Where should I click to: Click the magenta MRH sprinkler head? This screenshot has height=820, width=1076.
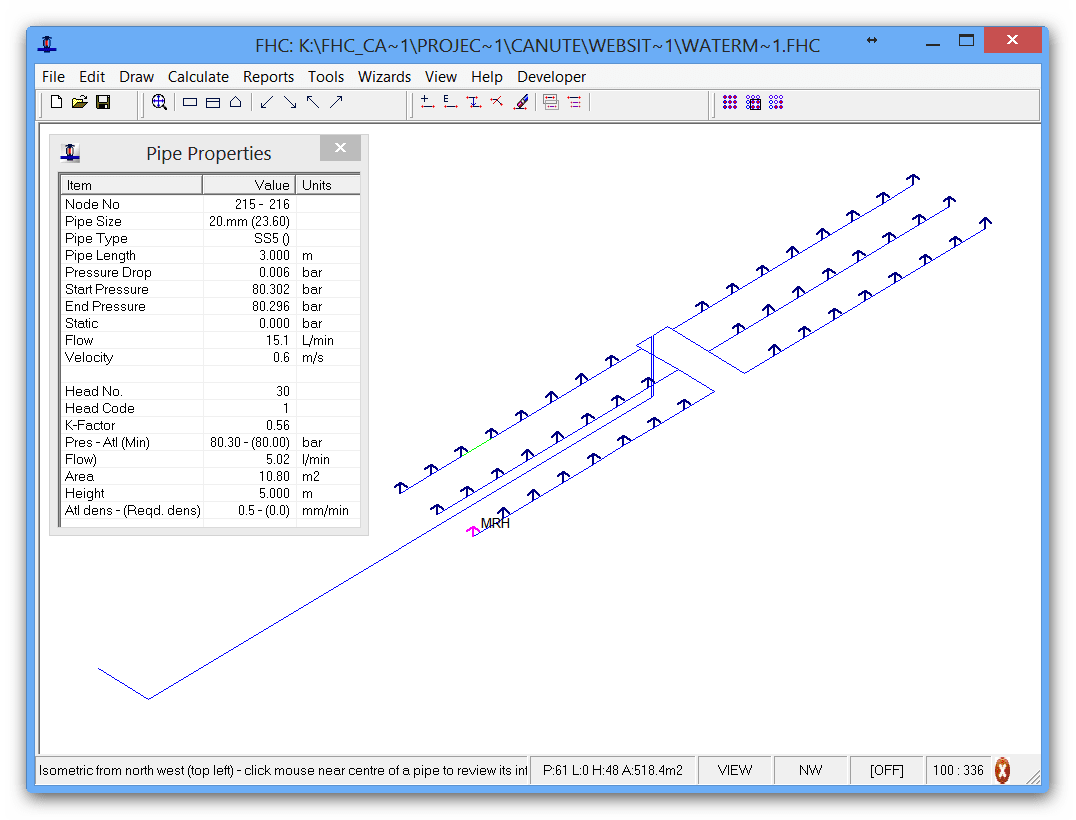tap(473, 531)
